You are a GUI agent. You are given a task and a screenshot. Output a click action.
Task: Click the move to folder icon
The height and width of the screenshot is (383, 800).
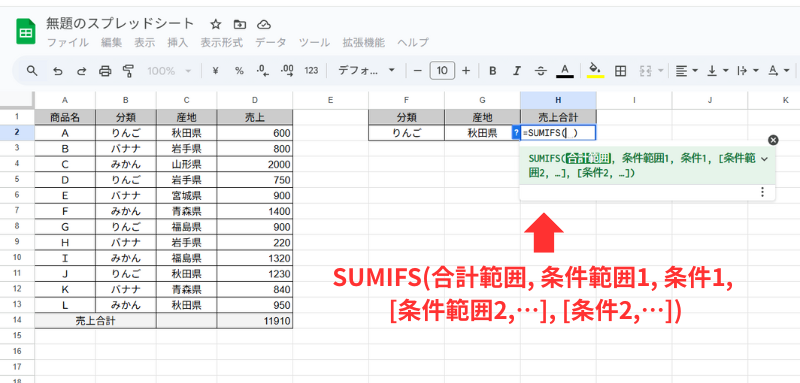pos(240,24)
